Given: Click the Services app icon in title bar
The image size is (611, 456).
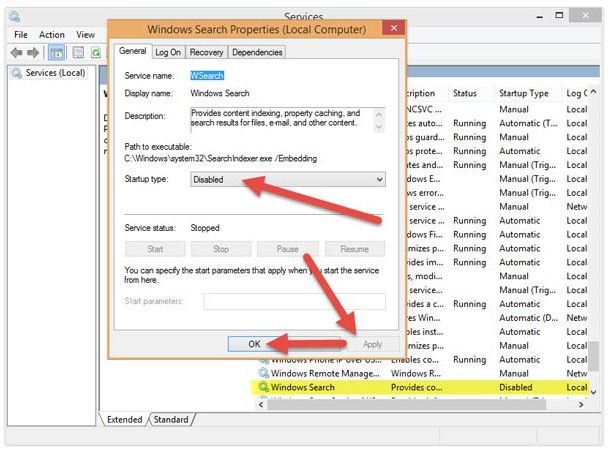Looking at the screenshot, I should (x=14, y=16).
